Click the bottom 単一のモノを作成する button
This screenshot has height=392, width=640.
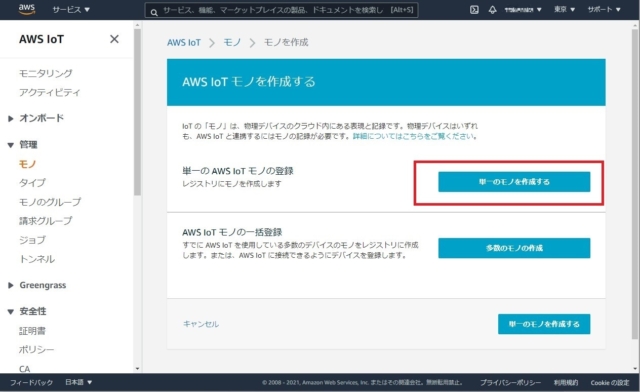(x=544, y=324)
